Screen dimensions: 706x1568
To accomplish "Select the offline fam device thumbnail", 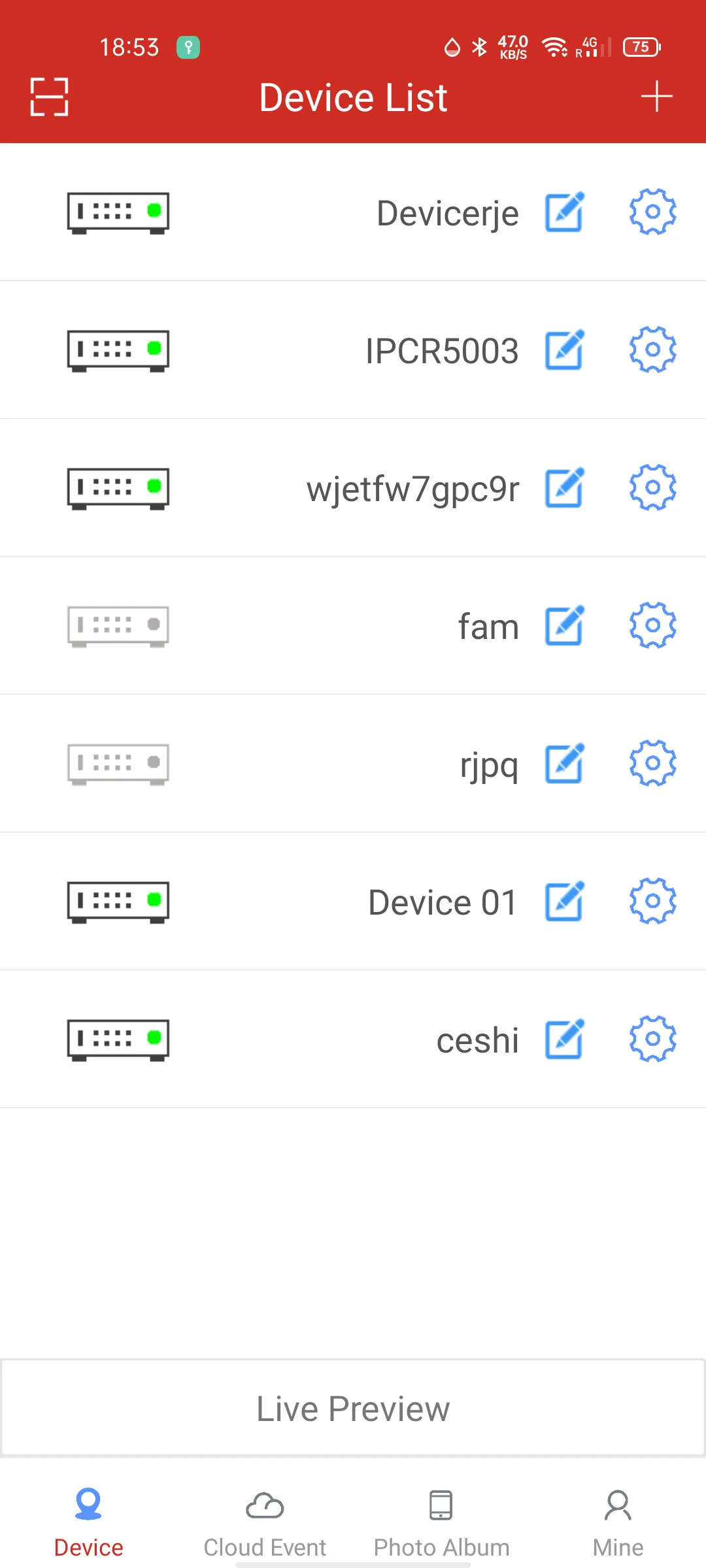I will 118,626.
